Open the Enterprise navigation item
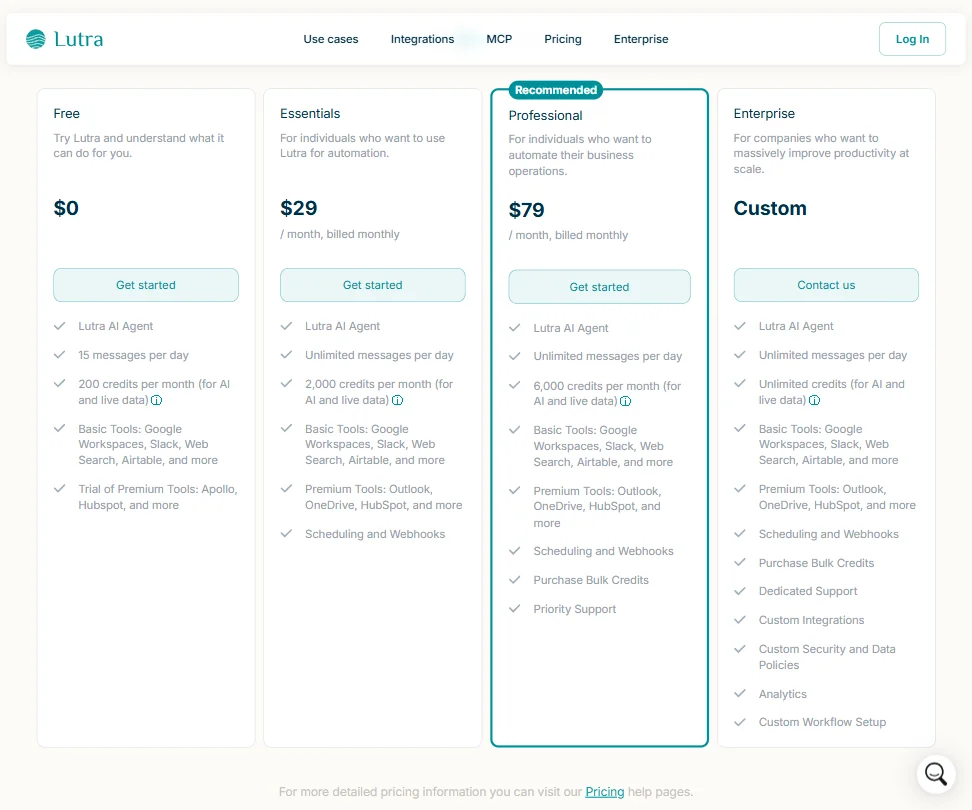Screen dimensions: 972x810 point(641,39)
